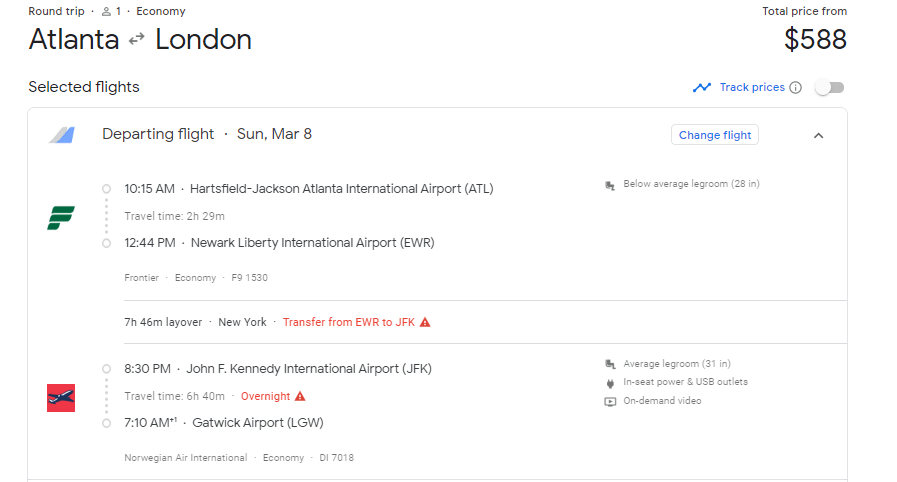The width and height of the screenshot is (897, 482).
Task: Click the Change flight button
Action: click(x=715, y=135)
